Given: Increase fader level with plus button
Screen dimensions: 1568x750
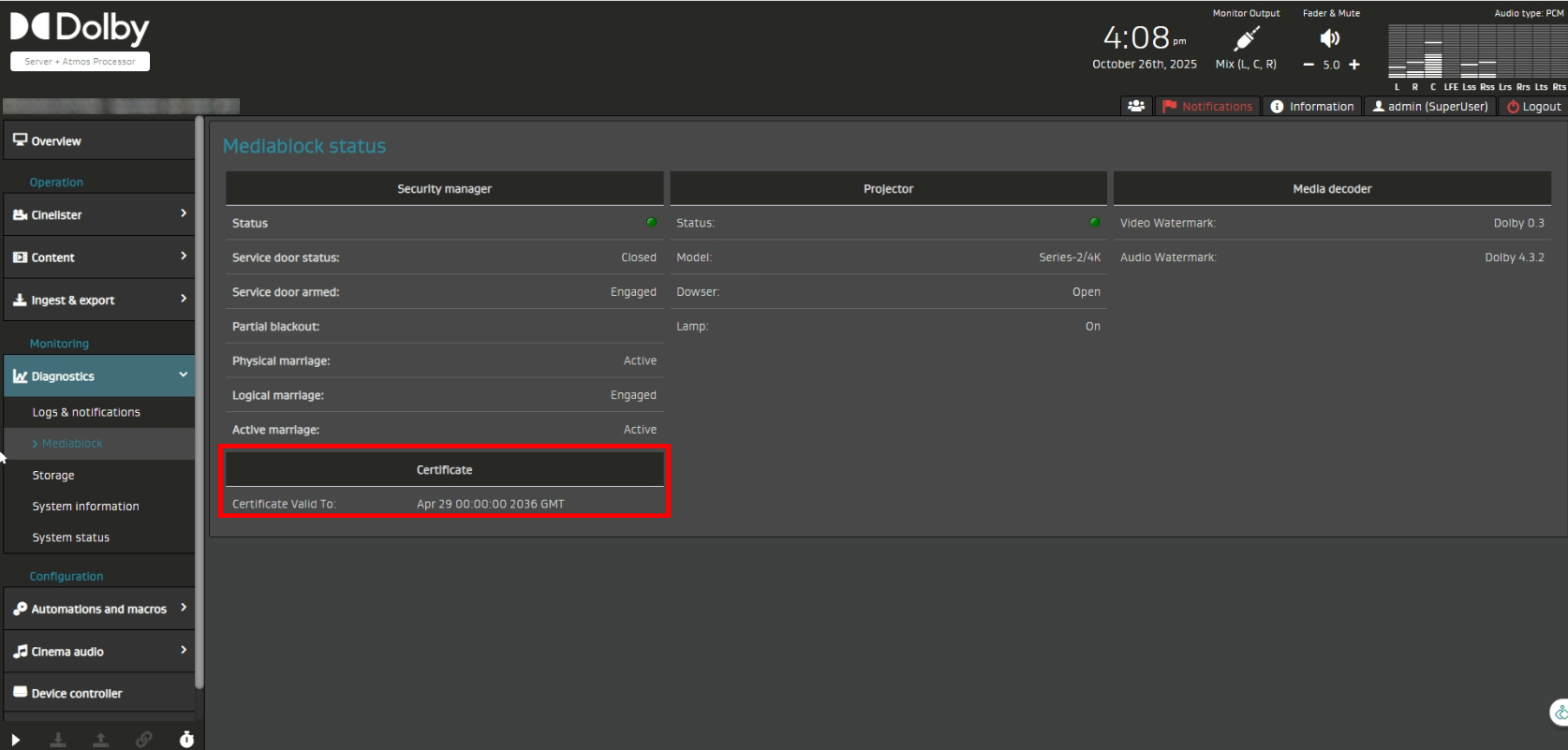Looking at the screenshot, I should pos(1354,65).
